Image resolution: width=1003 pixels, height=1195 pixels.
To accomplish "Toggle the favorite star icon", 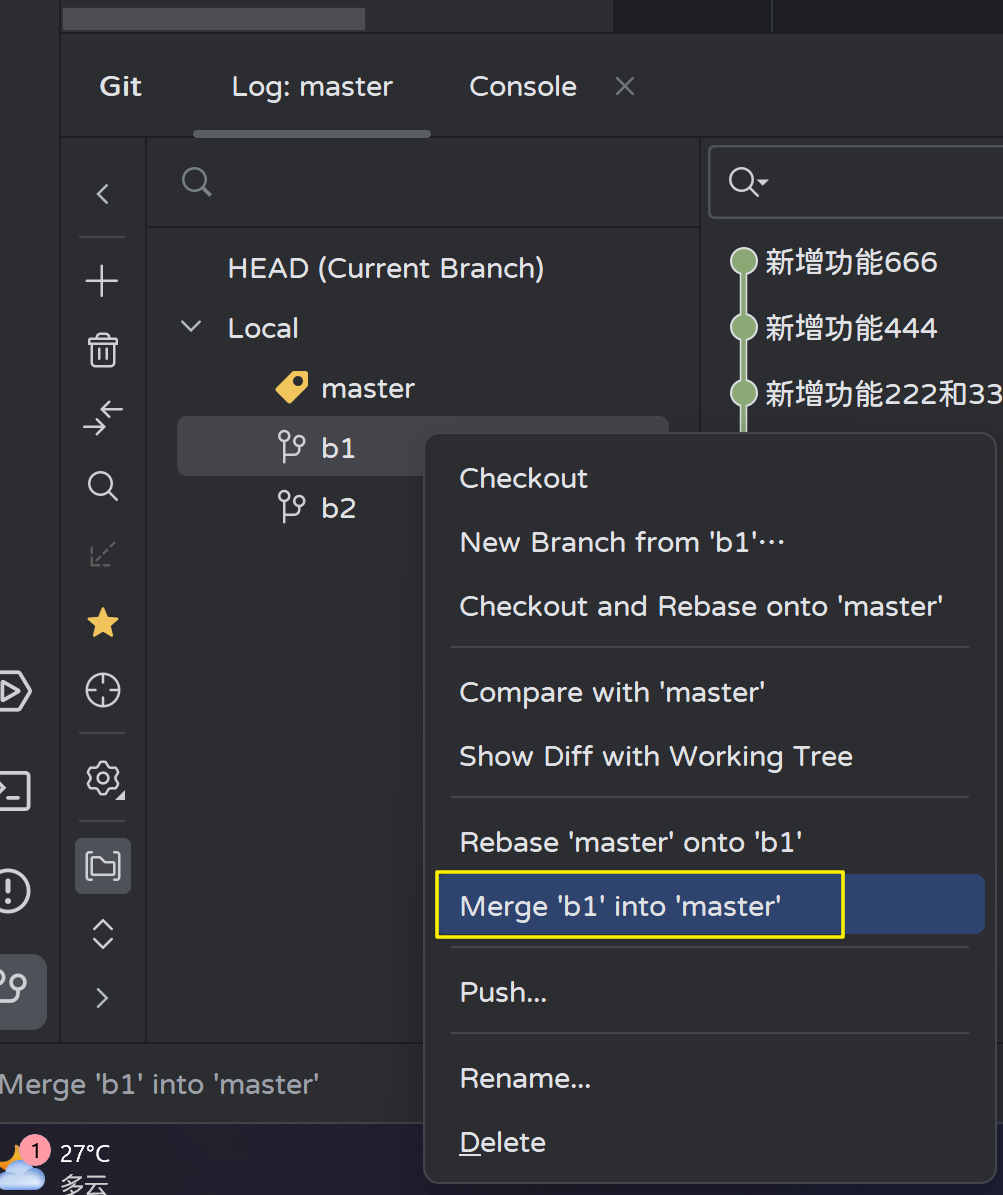I will (102, 624).
